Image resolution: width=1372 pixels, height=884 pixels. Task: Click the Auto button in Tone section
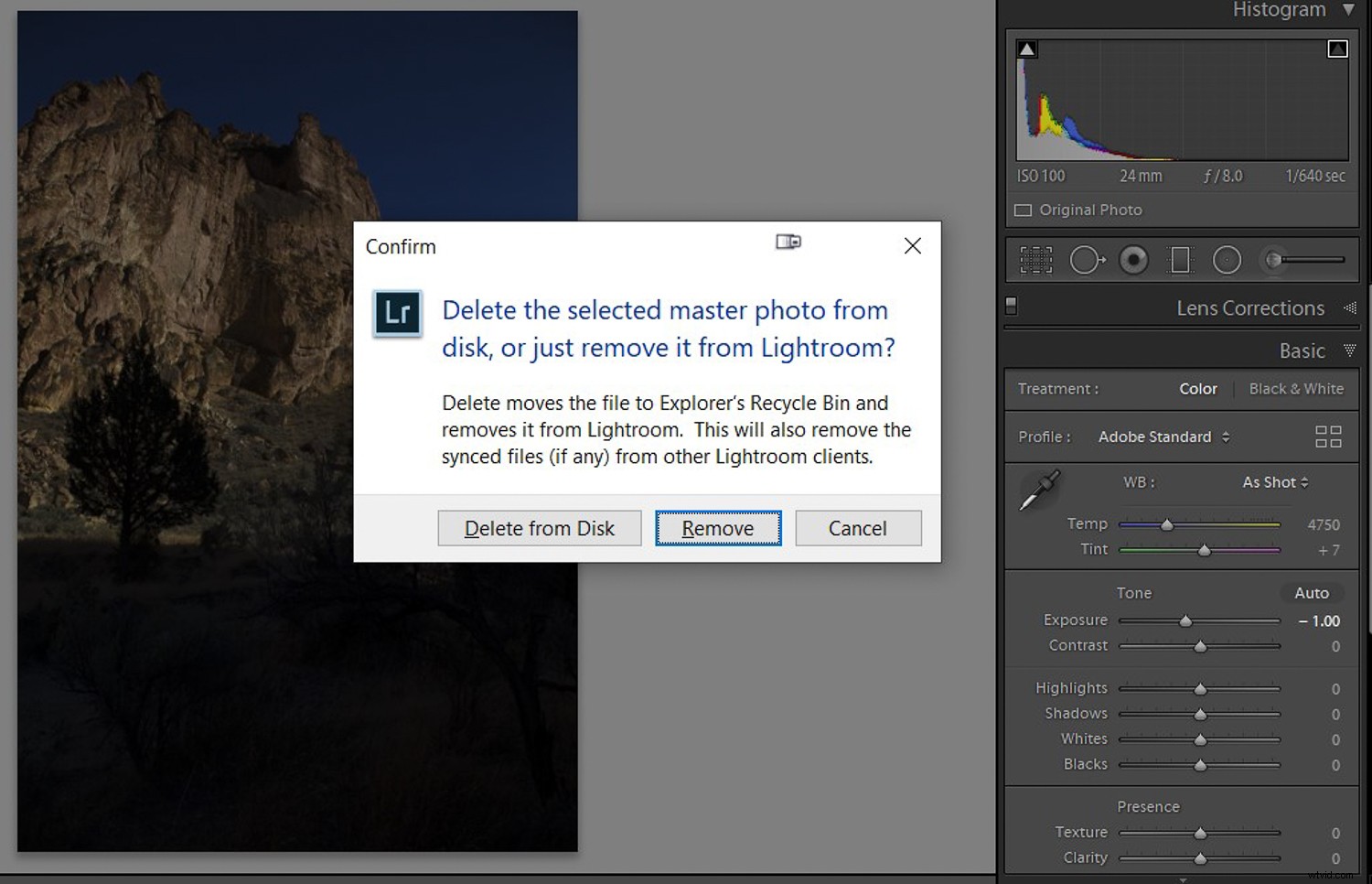(1311, 592)
